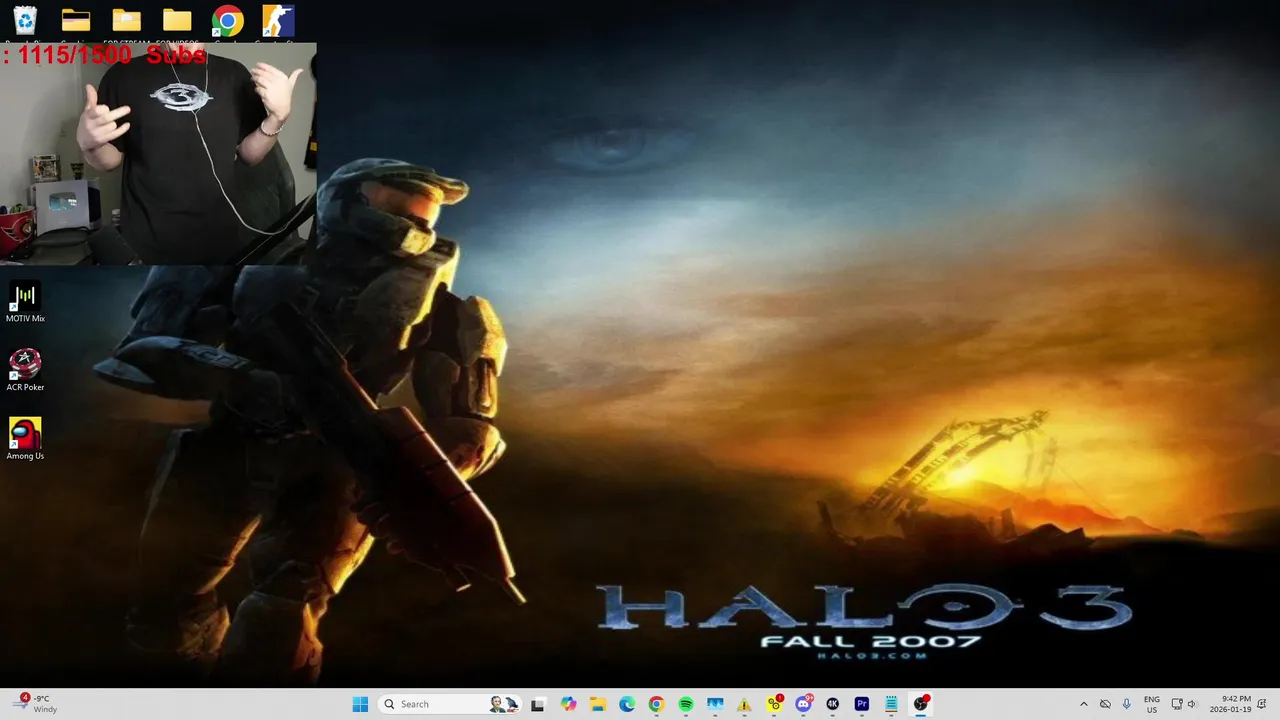Open Spotify from the taskbar
This screenshot has height=720, width=1280.
(x=686, y=704)
